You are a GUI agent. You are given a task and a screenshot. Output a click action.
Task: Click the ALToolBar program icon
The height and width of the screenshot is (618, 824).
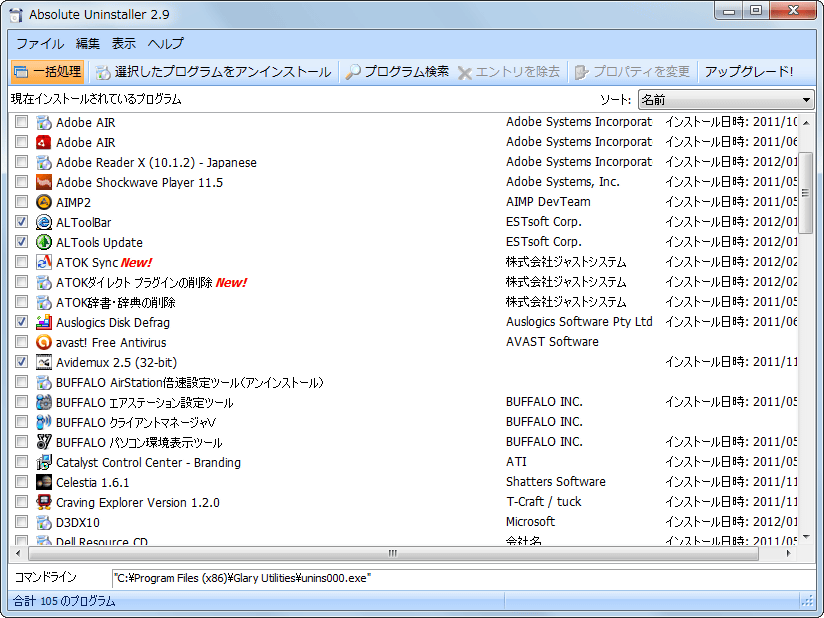44,222
